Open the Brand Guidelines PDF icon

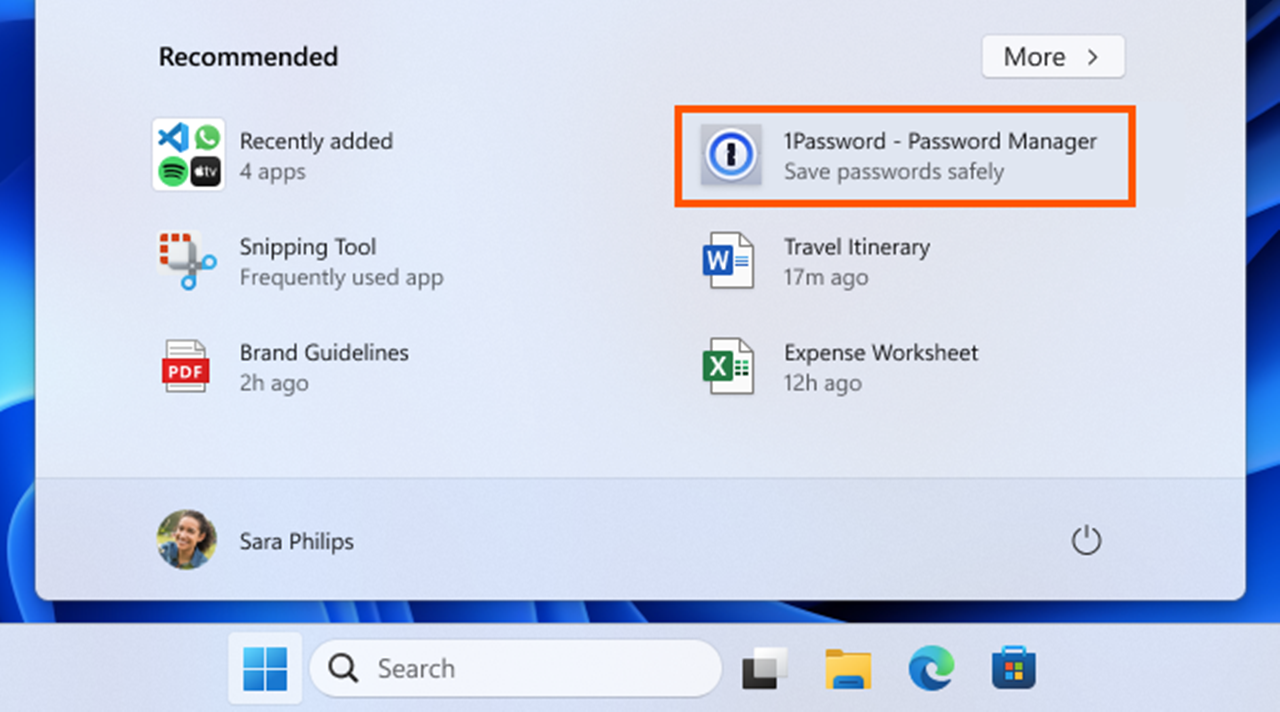(186, 366)
